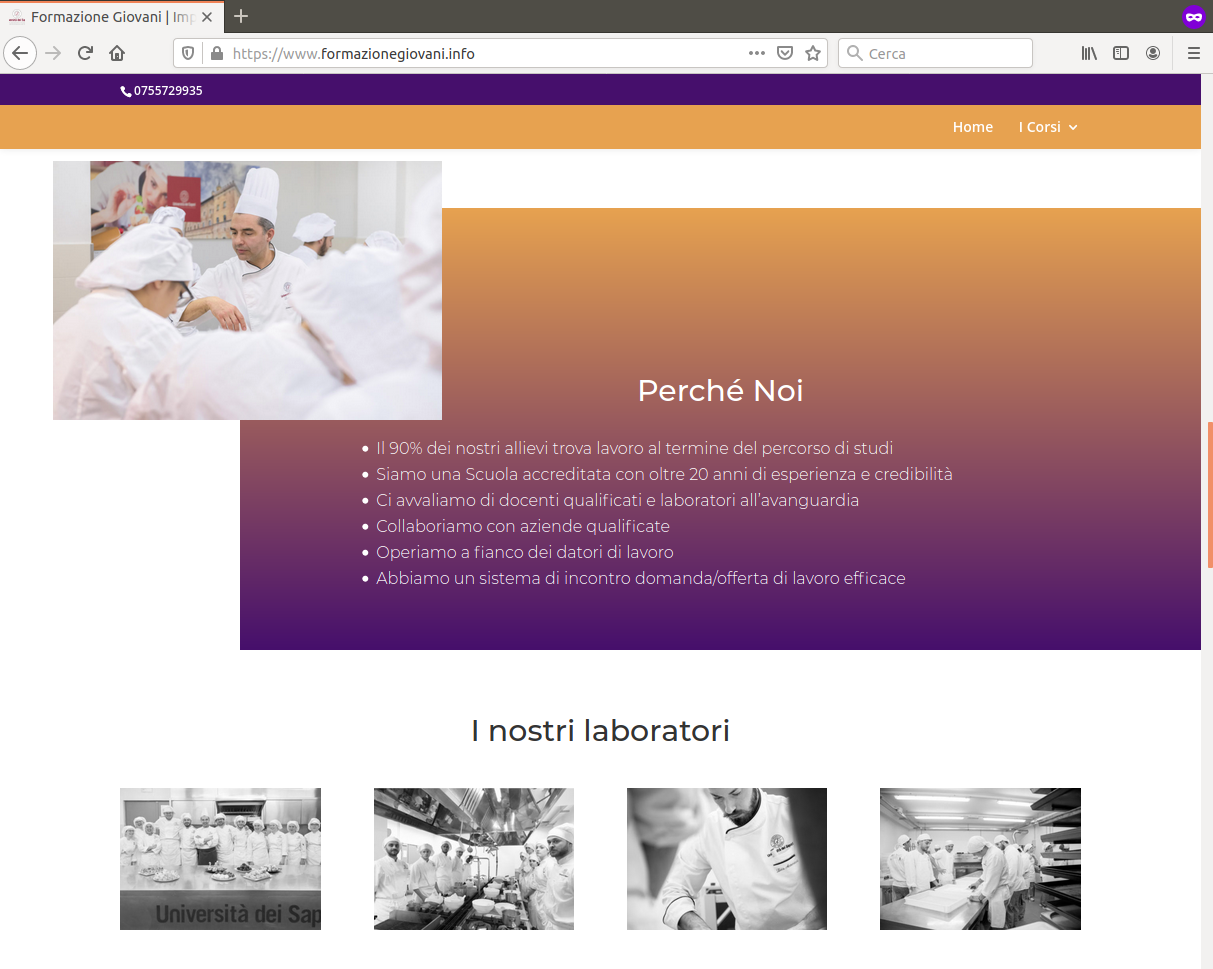View site security padlock details
The height and width of the screenshot is (969, 1213).
click(x=215, y=53)
